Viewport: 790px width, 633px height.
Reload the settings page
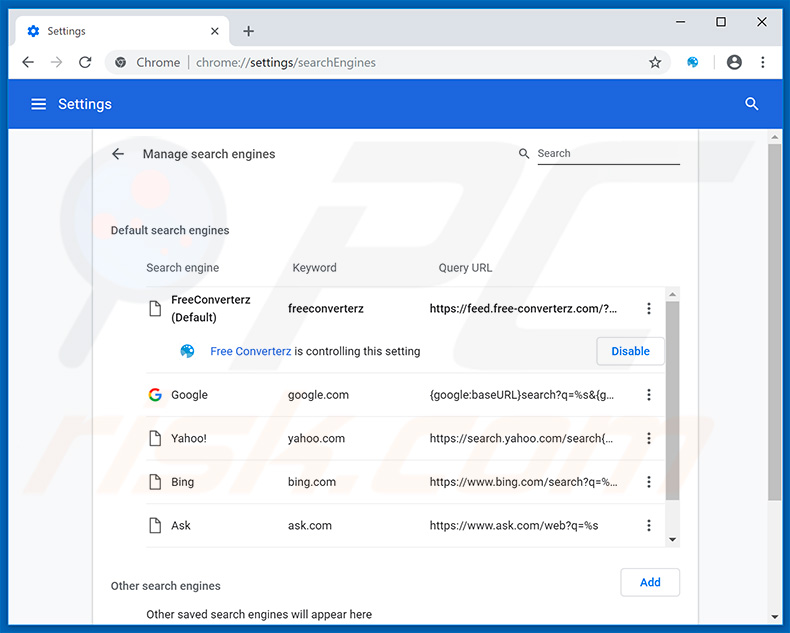(85, 62)
